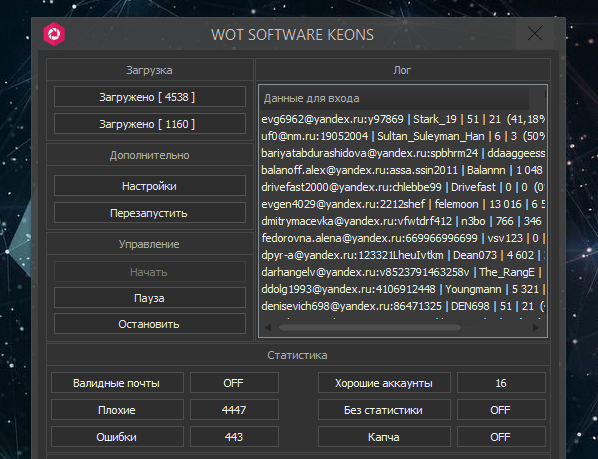Select the dmitrymacevka@yandex.ru log row
598x459 pixels.
(403, 221)
